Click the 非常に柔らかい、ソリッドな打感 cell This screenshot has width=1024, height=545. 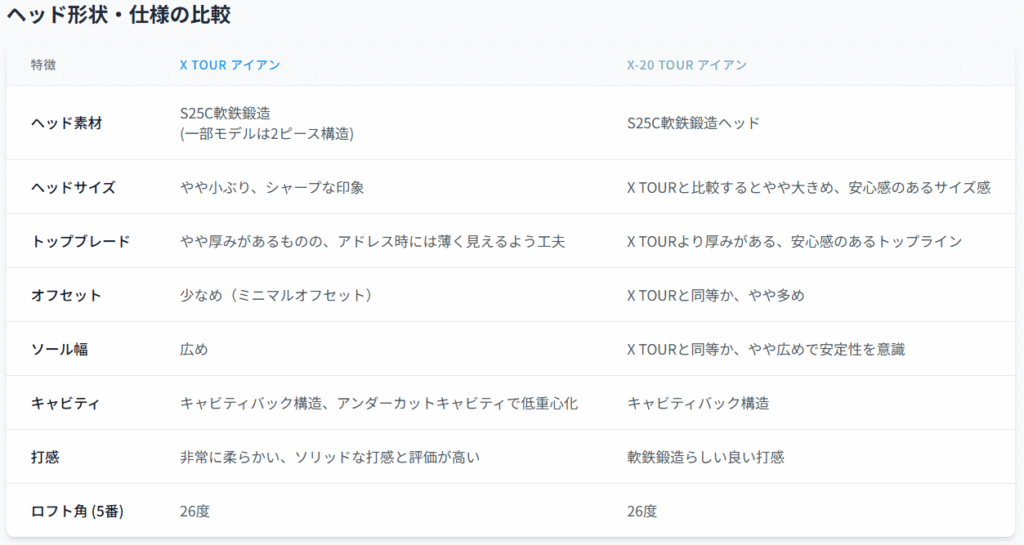click(x=329, y=457)
